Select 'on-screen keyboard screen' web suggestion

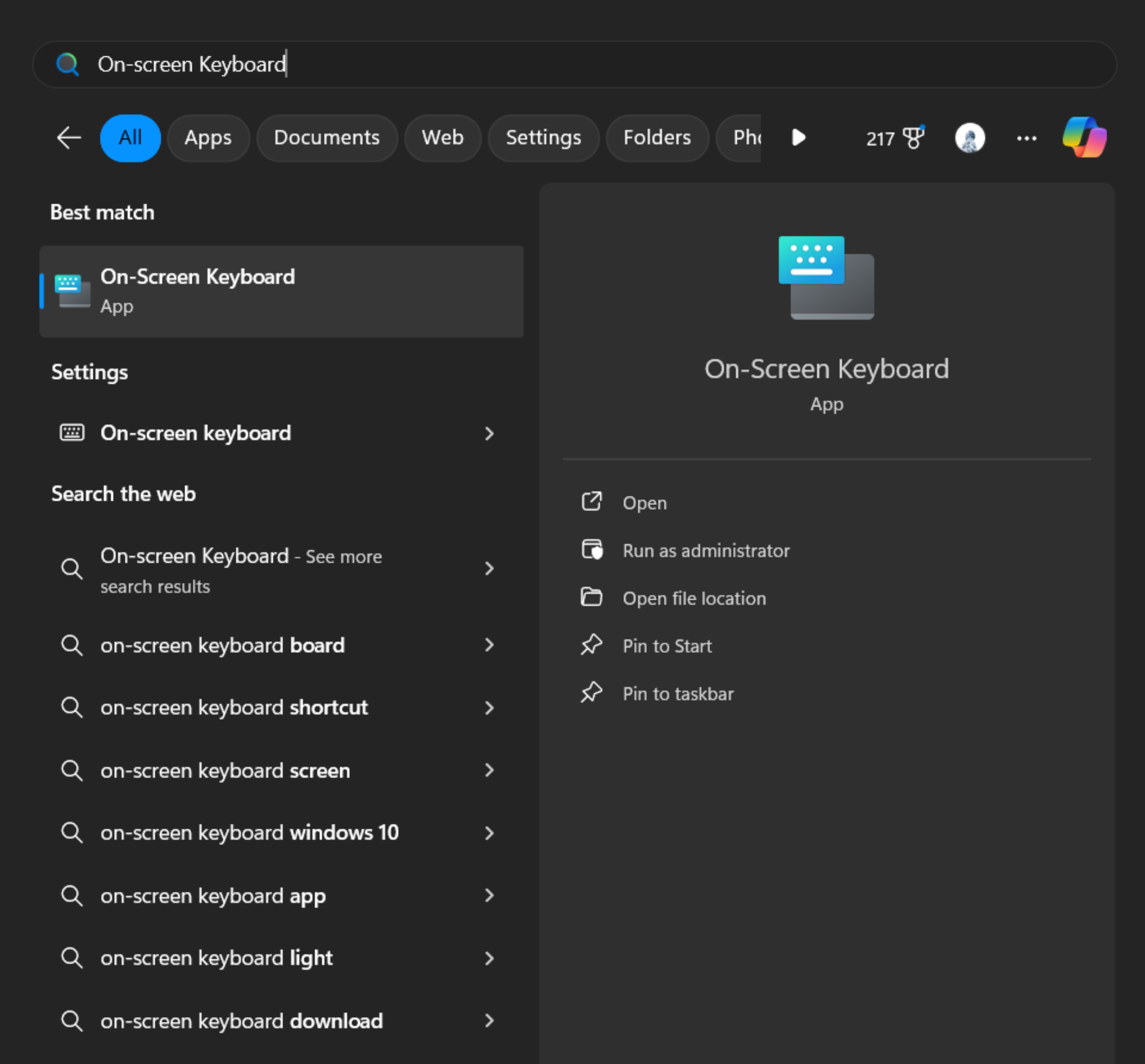pos(281,770)
